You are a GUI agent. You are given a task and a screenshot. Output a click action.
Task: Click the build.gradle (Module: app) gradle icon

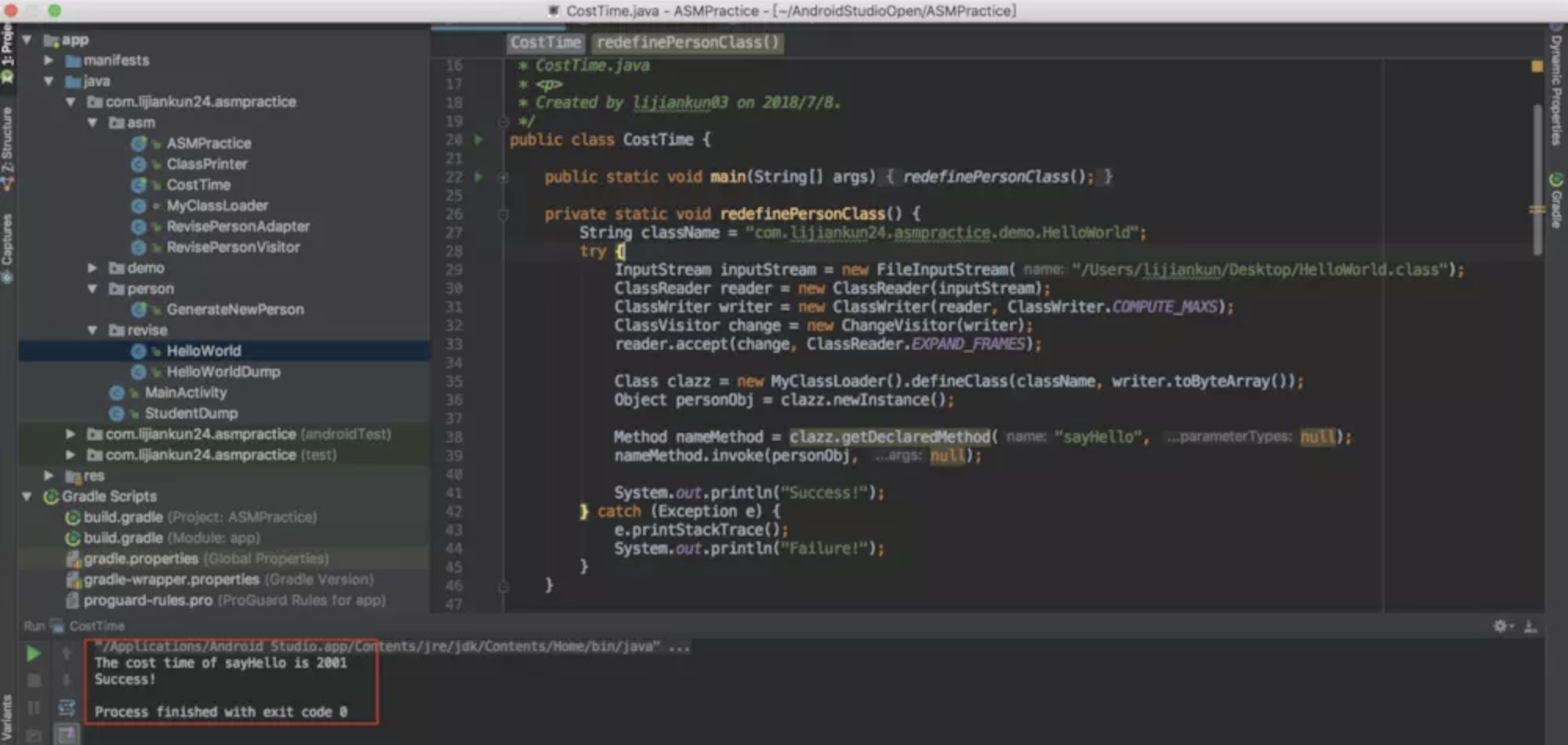coord(73,538)
